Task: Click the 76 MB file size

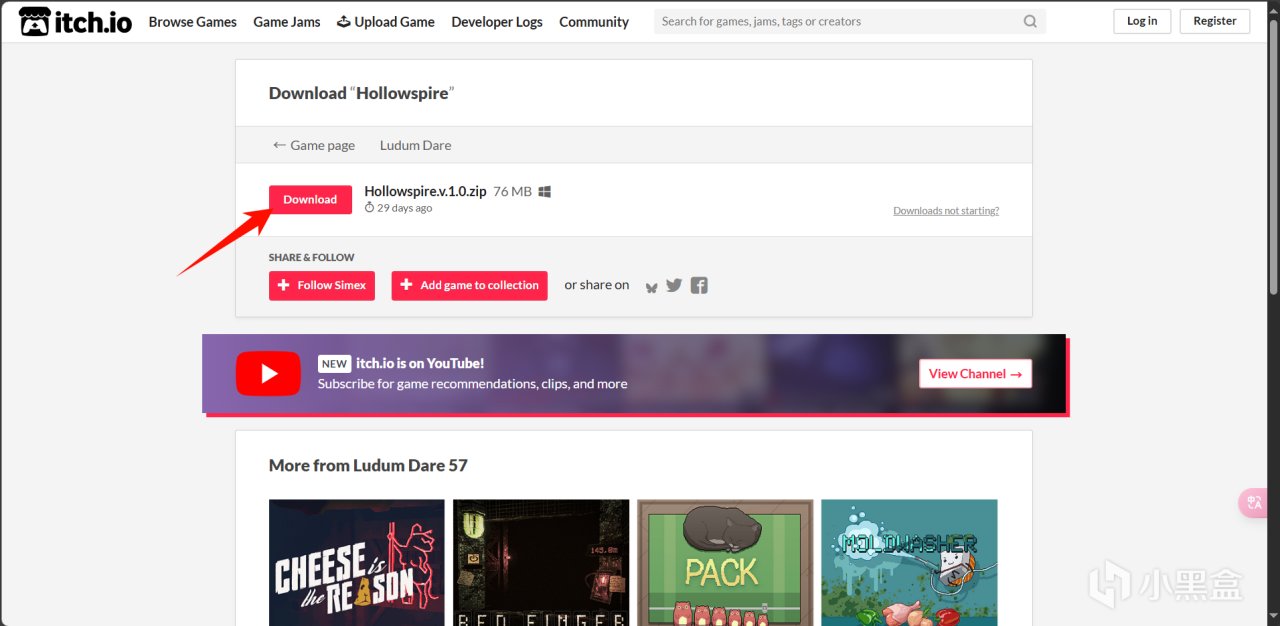Action: 512,191
